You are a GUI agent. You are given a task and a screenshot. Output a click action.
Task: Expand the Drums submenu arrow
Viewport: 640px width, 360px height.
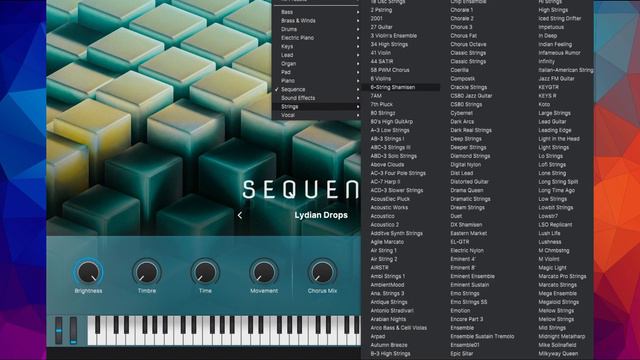[x=358, y=29]
